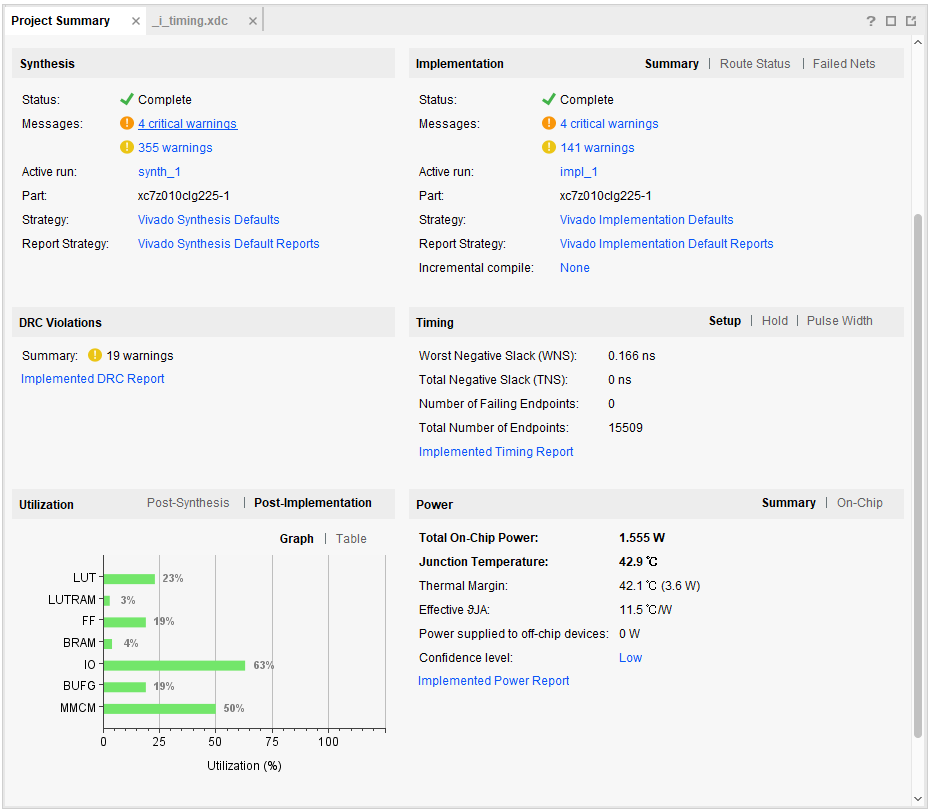Click the help question mark icon
The height and width of the screenshot is (812, 932).
[x=871, y=21]
